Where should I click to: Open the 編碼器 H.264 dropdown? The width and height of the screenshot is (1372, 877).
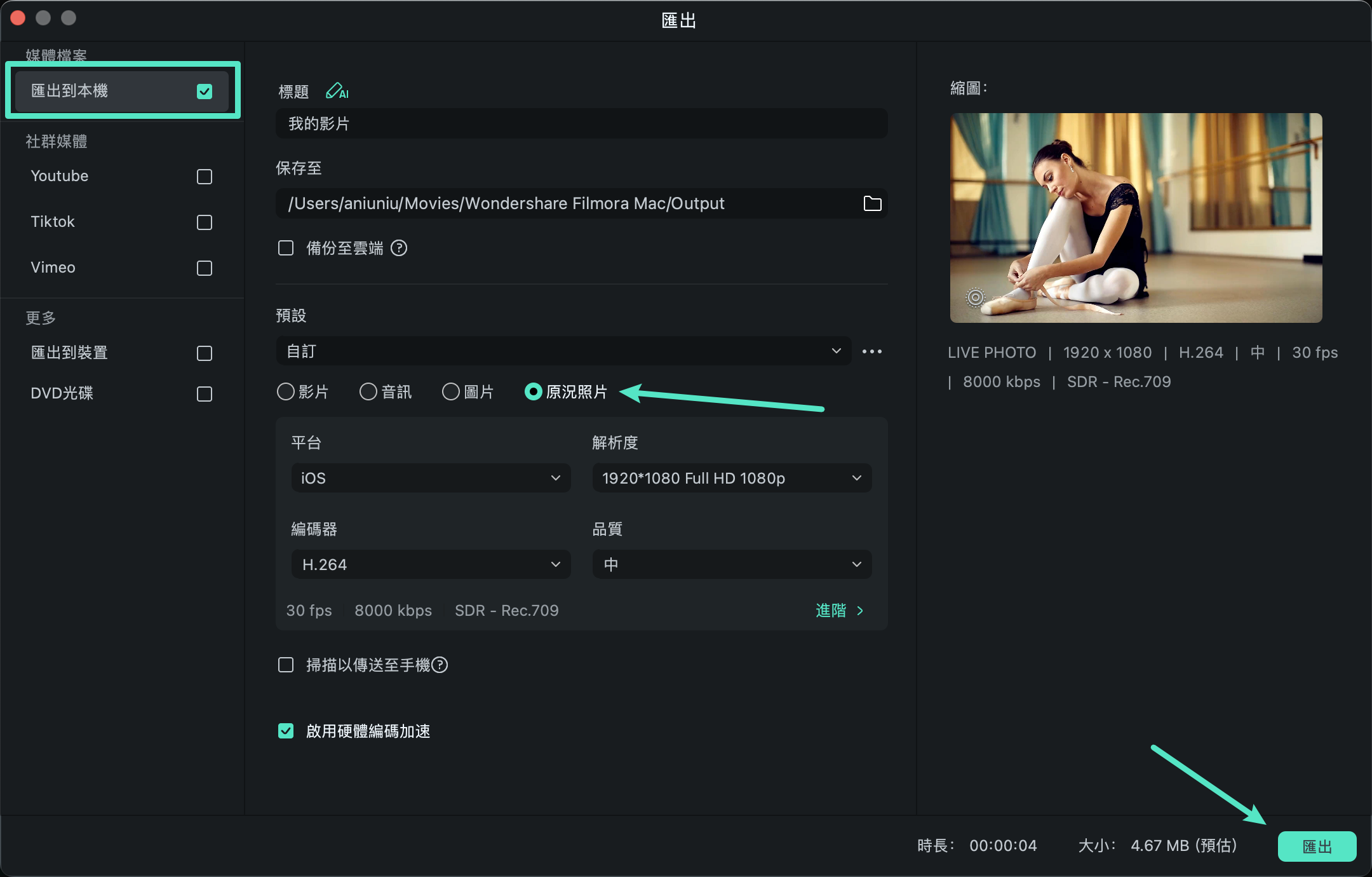click(x=431, y=564)
